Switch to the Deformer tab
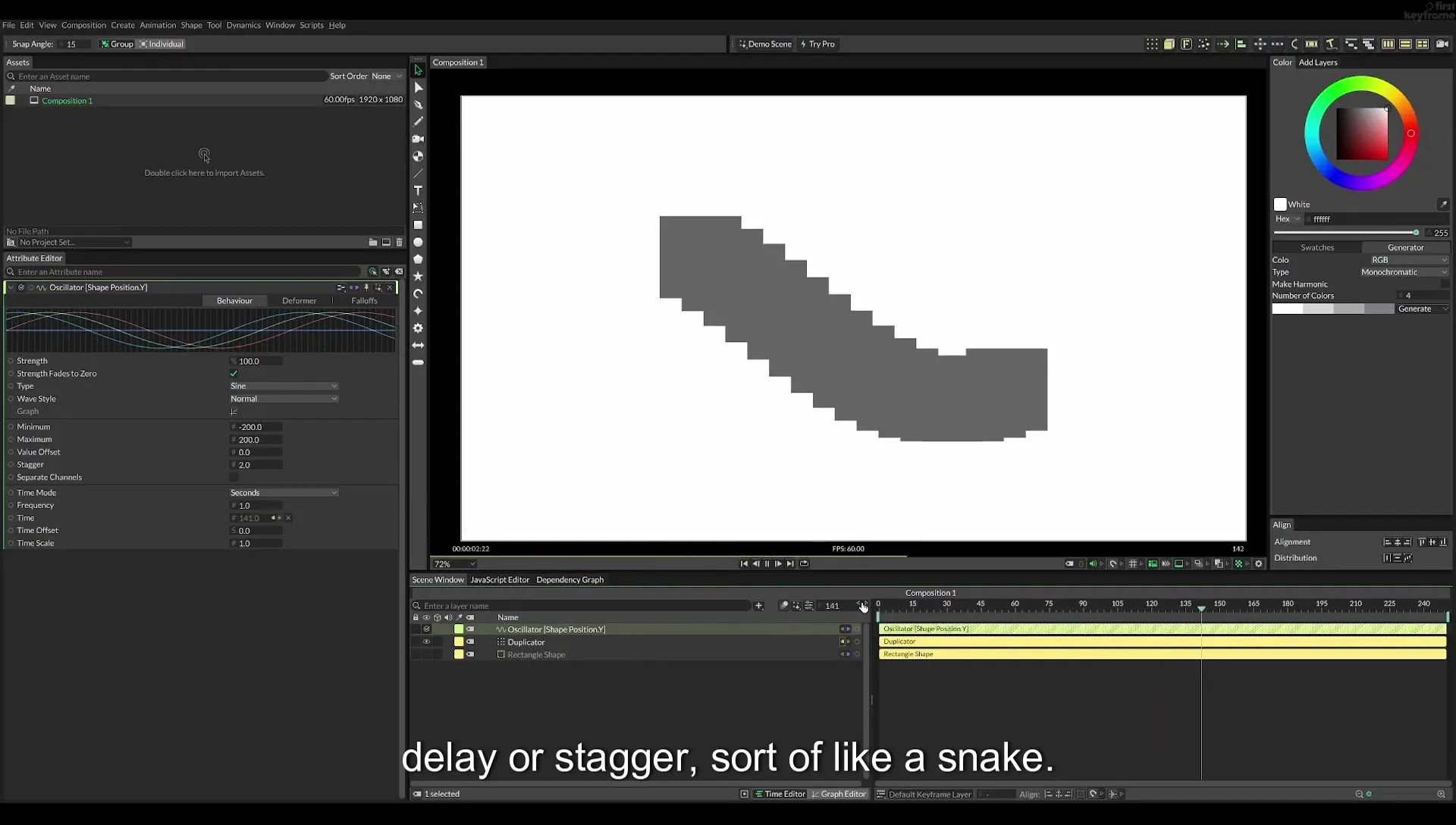The image size is (1456, 825). point(299,301)
